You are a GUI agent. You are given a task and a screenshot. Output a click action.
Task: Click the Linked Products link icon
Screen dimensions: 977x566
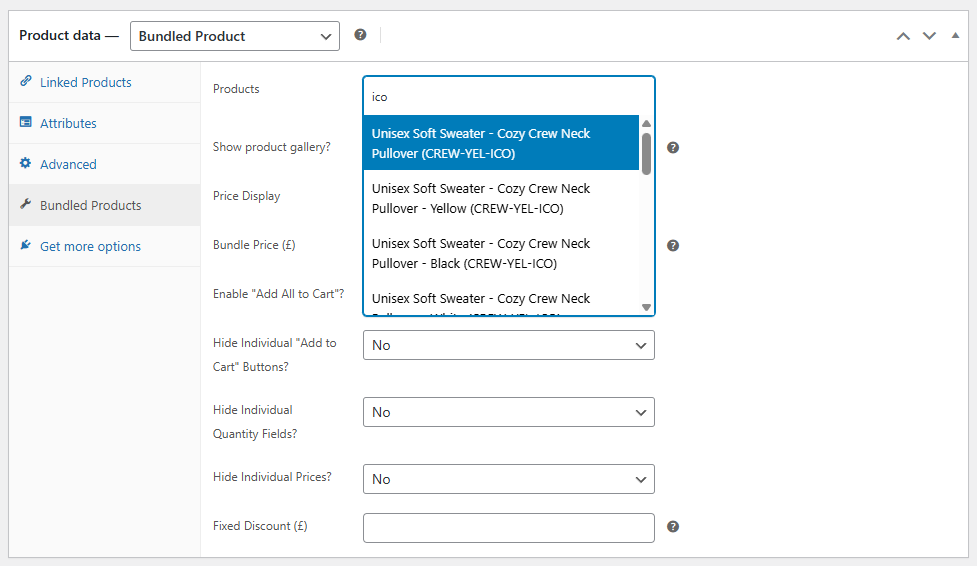click(x=26, y=81)
